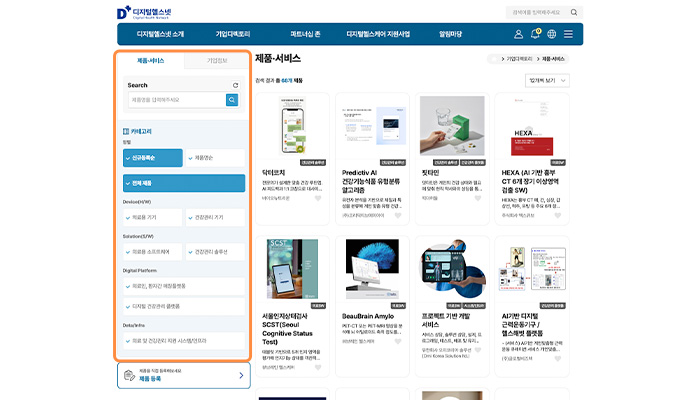The image size is (700, 400).
Task: Open the 디지털헬스케어 지원사업 nav menu
Action: [x=378, y=34]
